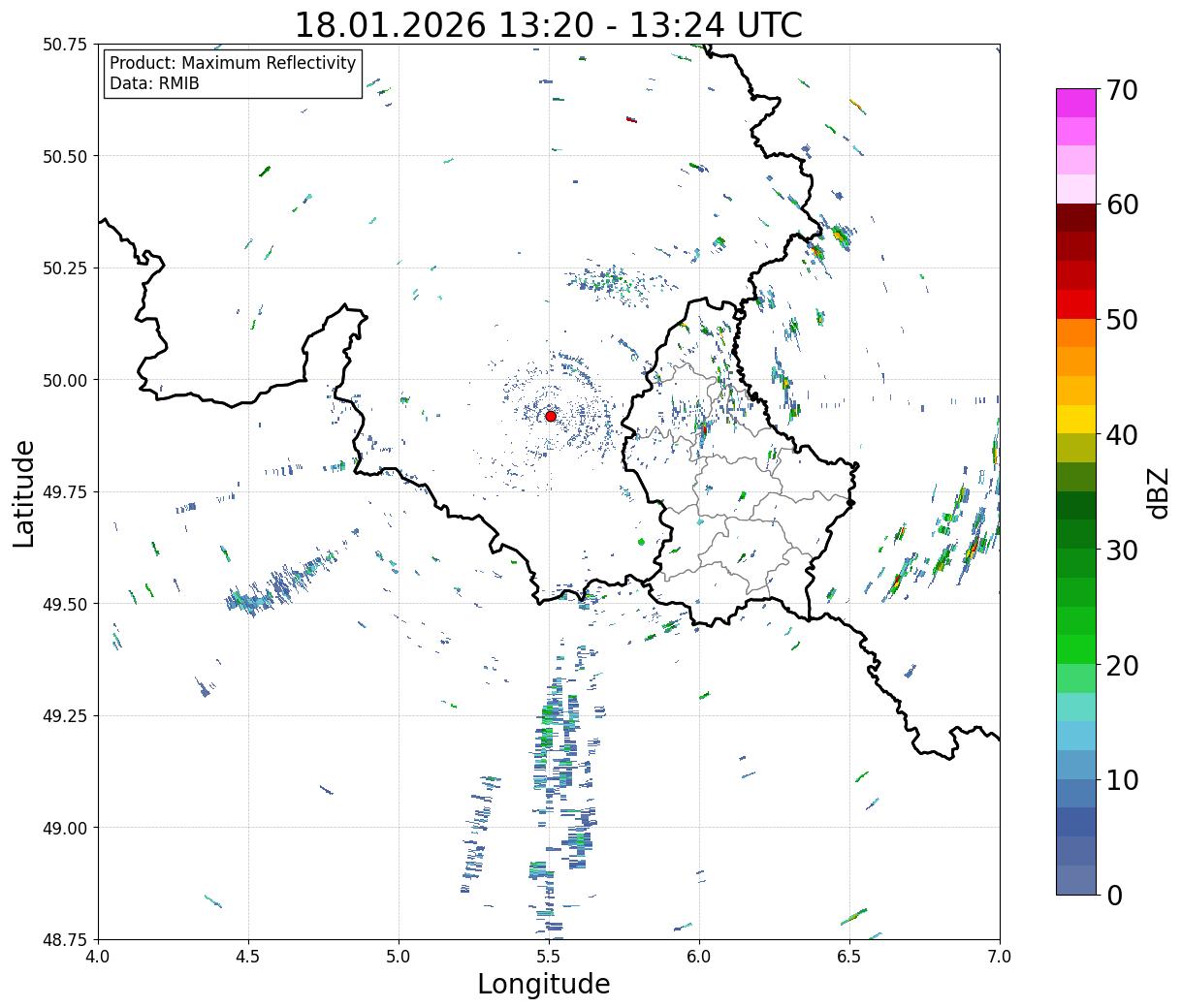Click the latitude tick label 50.00

pos(65,380)
